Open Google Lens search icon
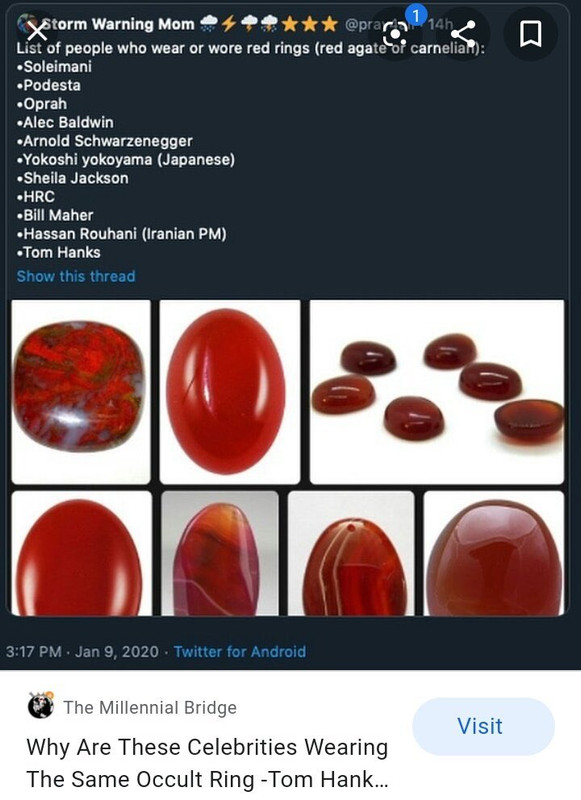This screenshot has width=581, height=800. tap(395, 34)
